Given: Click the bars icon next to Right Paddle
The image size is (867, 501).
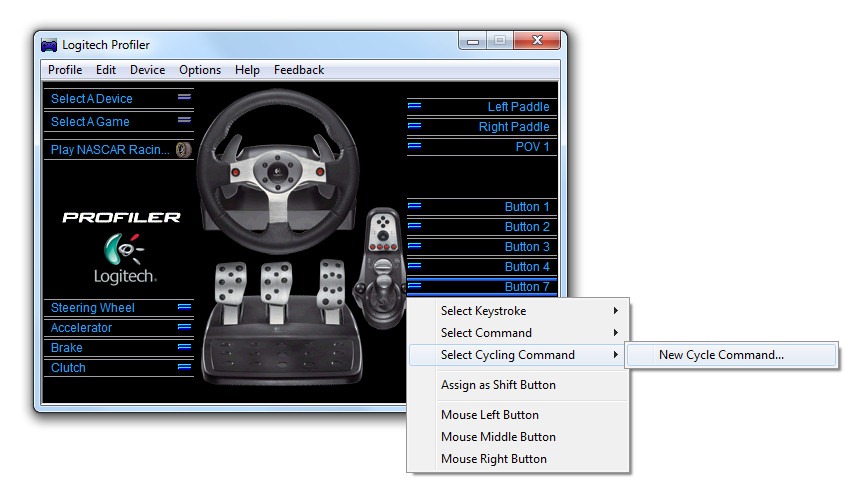Looking at the screenshot, I should click(x=414, y=126).
